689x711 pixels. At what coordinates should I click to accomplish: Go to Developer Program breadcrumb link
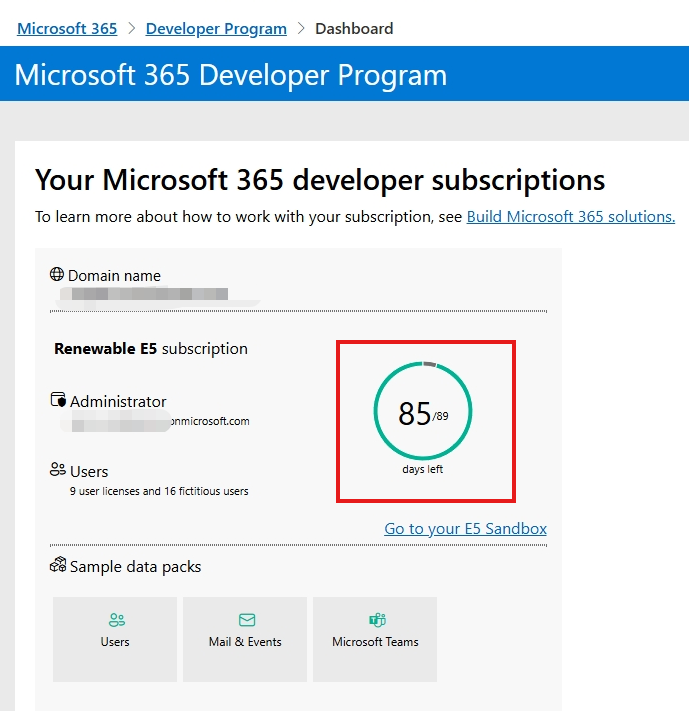(x=216, y=29)
